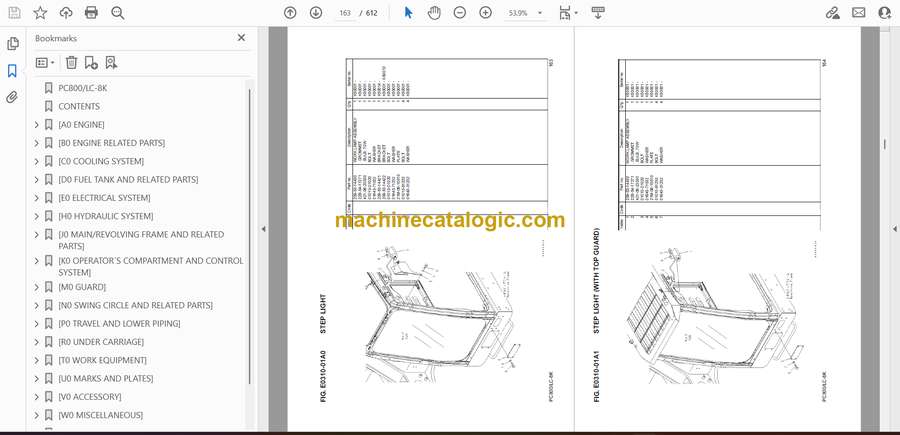Expand the [B0 ENGINE RELATED PARTS] bookmark
Viewport: 900px width, 435px height.
point(37,143)
